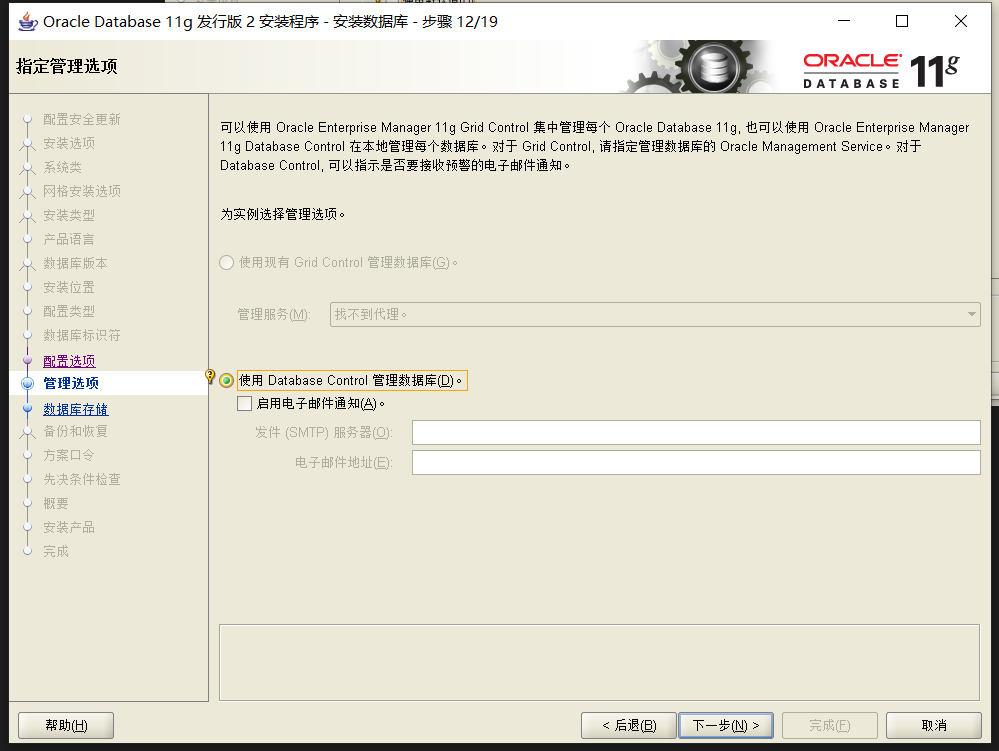Go to 数据库存储 step in sidebar
The height and width of the screenshot is (751, 999).
click(76, 409)
